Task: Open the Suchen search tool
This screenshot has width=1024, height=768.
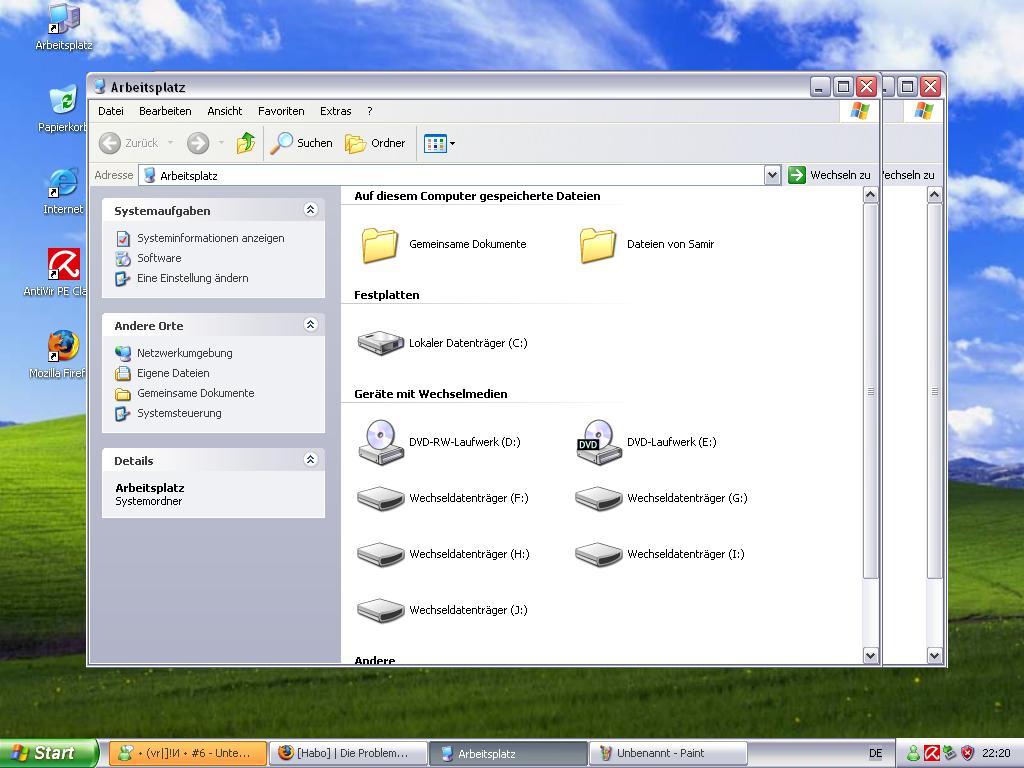Action: coord(301,143)
